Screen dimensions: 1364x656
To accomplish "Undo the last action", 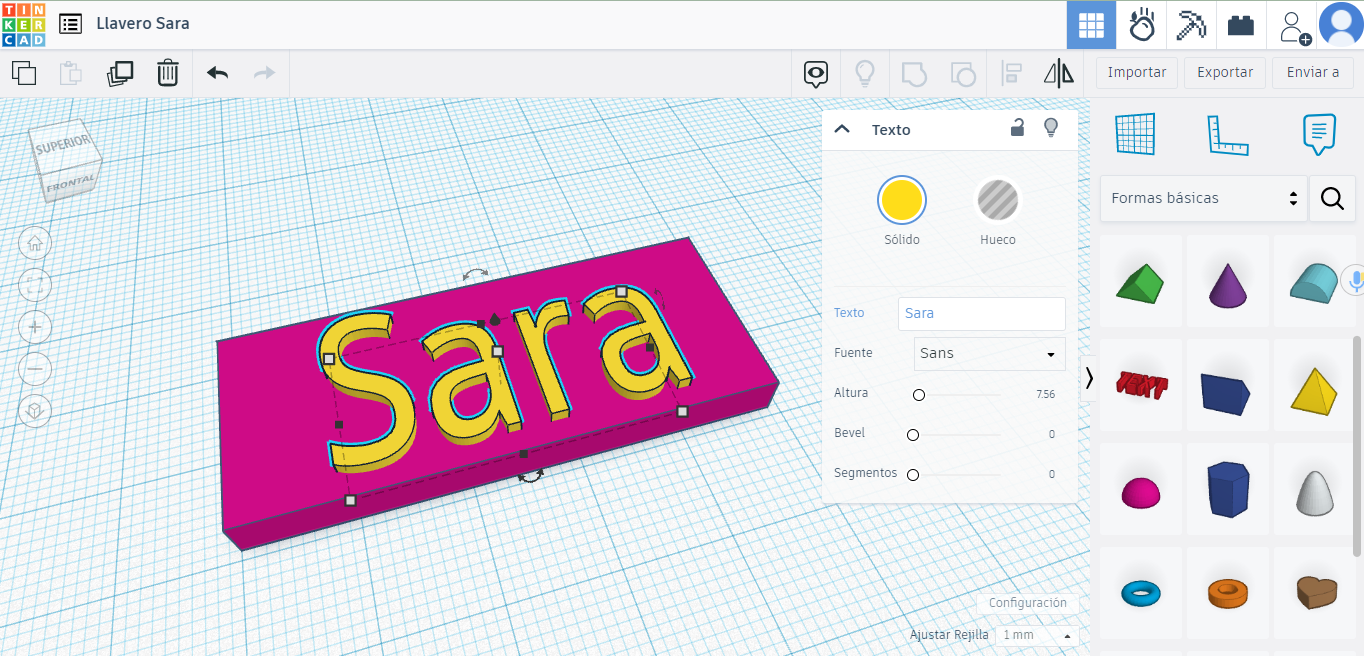I will pos(216,72).
